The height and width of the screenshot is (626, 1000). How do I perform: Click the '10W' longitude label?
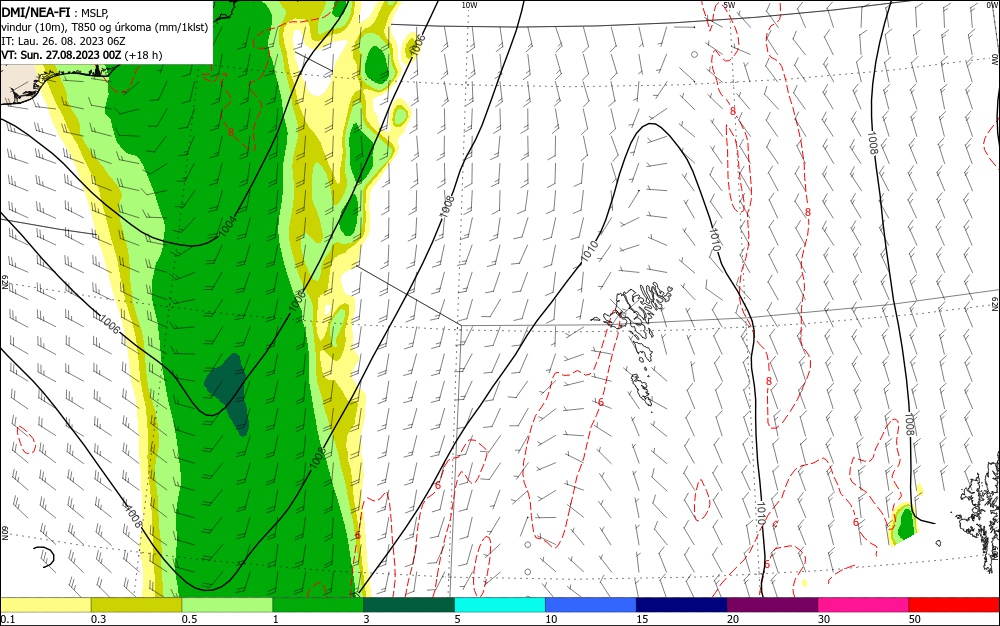(469, 5)
